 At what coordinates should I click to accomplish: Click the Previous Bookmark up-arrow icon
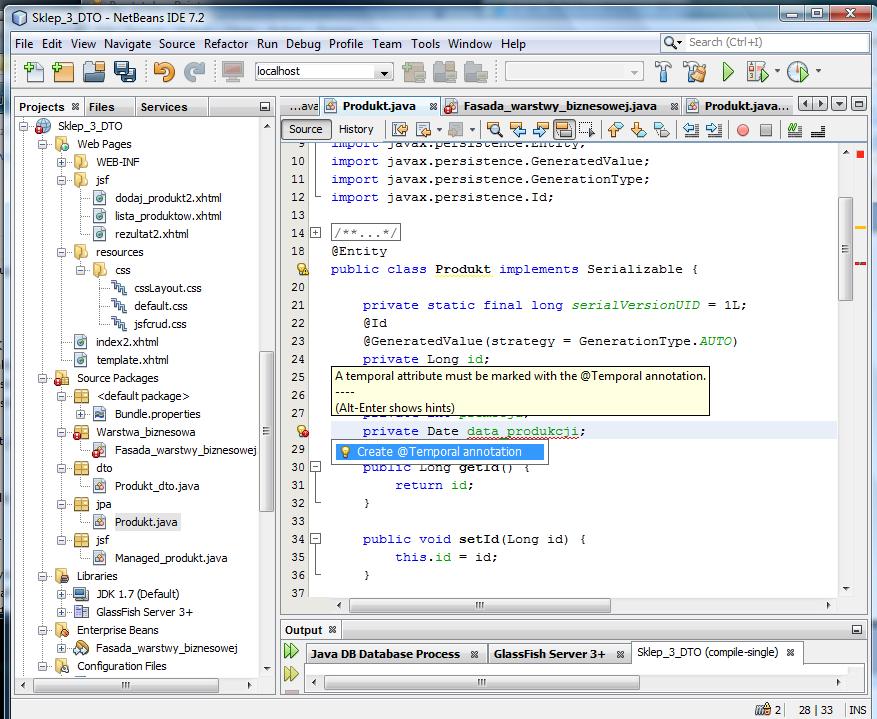point(615,130)
